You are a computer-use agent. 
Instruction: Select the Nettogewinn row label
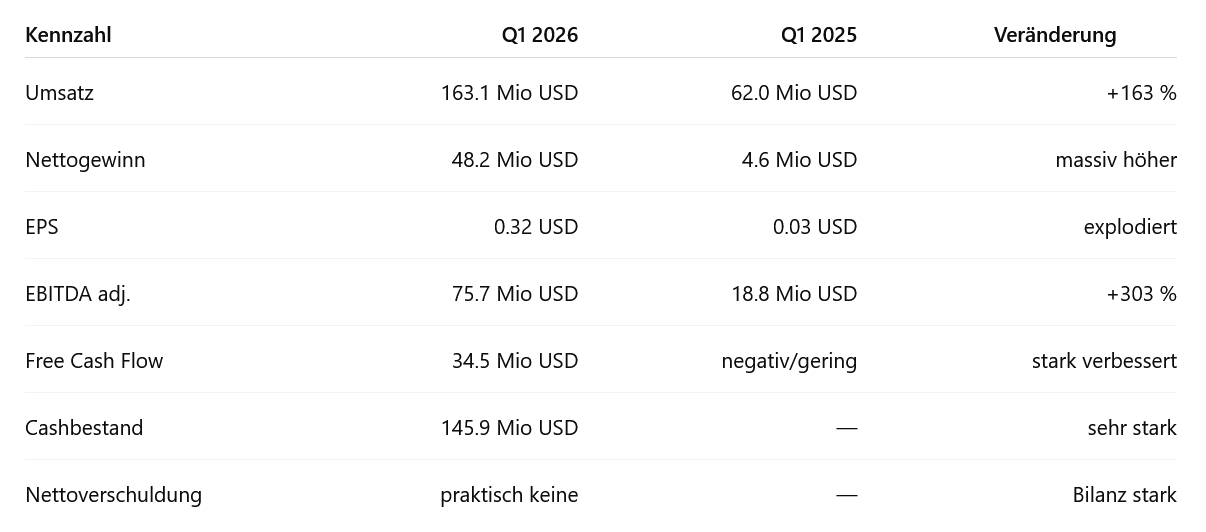[85, 160]
